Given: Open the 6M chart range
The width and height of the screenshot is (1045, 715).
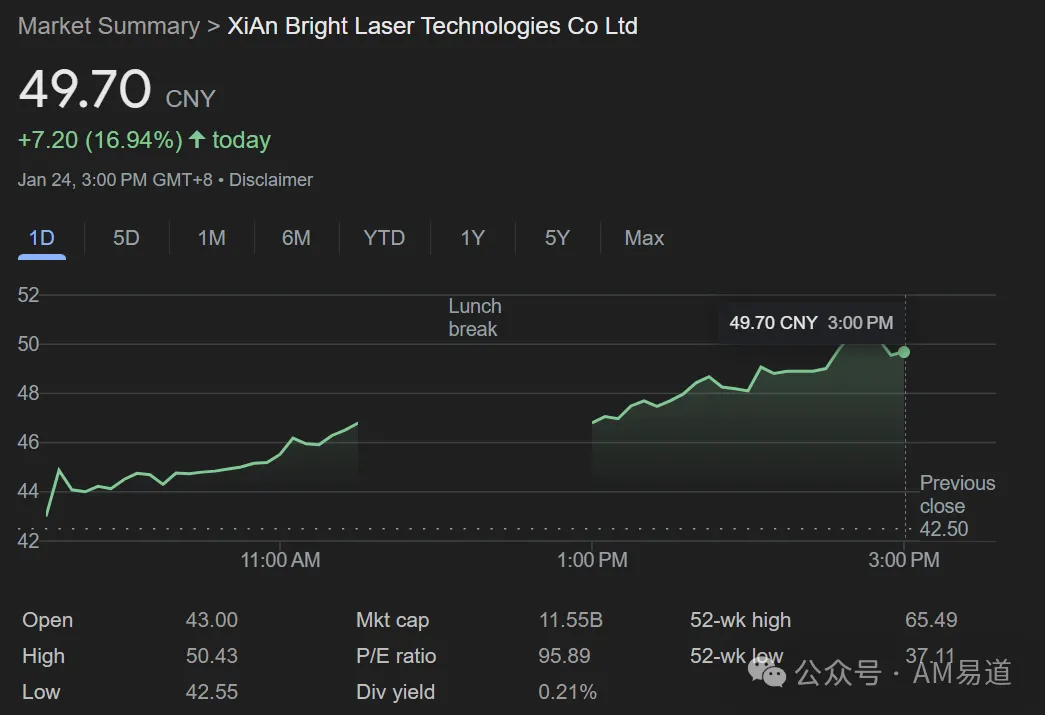Looking at the screenshot, I should point(296,238).
